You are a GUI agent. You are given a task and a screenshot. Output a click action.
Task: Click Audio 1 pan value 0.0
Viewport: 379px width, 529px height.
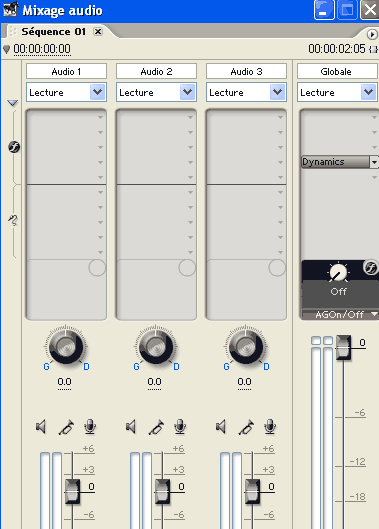point(64,382)
